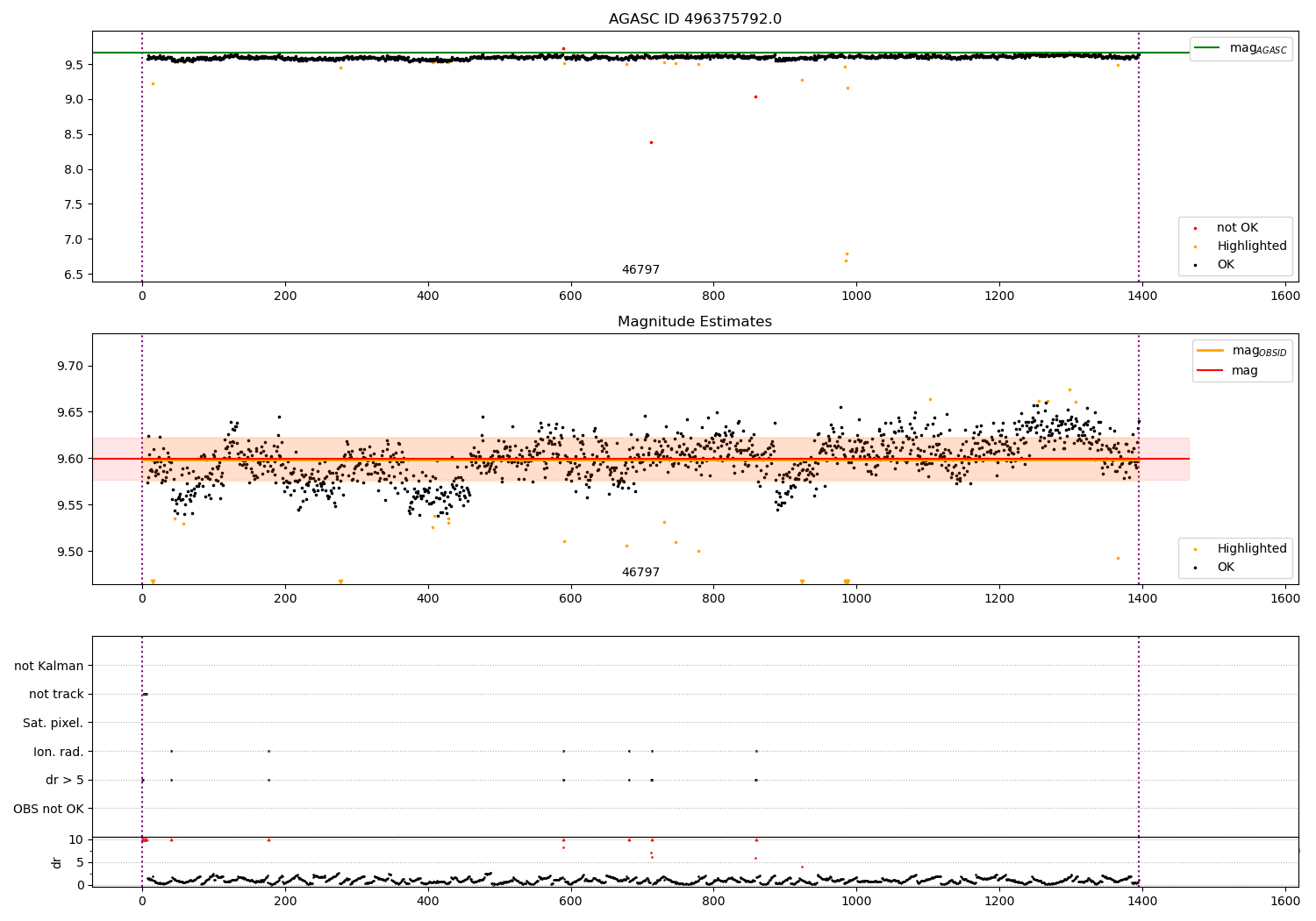Click the mag OBSID legend label in middle plot
Image resolution: width=1316 pixels, height=921 pixels.
coord(1259,351)
